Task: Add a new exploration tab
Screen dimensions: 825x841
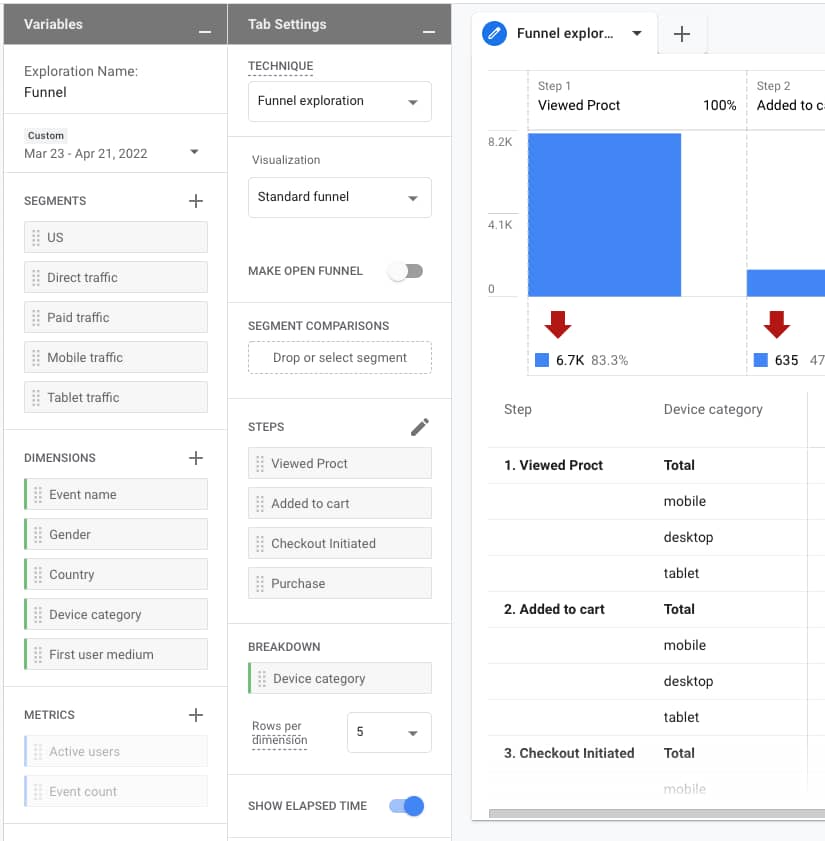Action: click(x=682, y=34)
